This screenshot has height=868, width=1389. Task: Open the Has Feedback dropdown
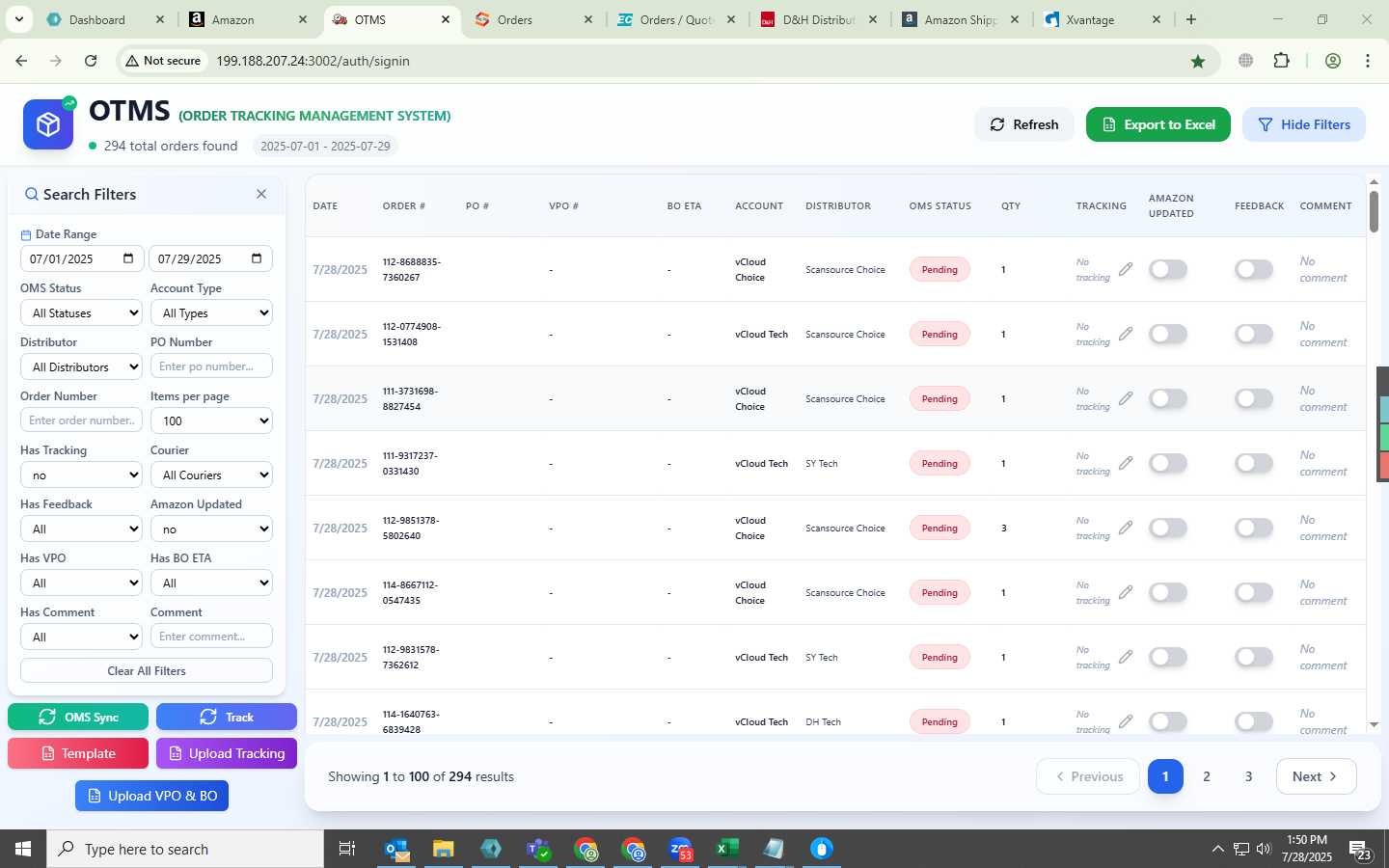81,529
